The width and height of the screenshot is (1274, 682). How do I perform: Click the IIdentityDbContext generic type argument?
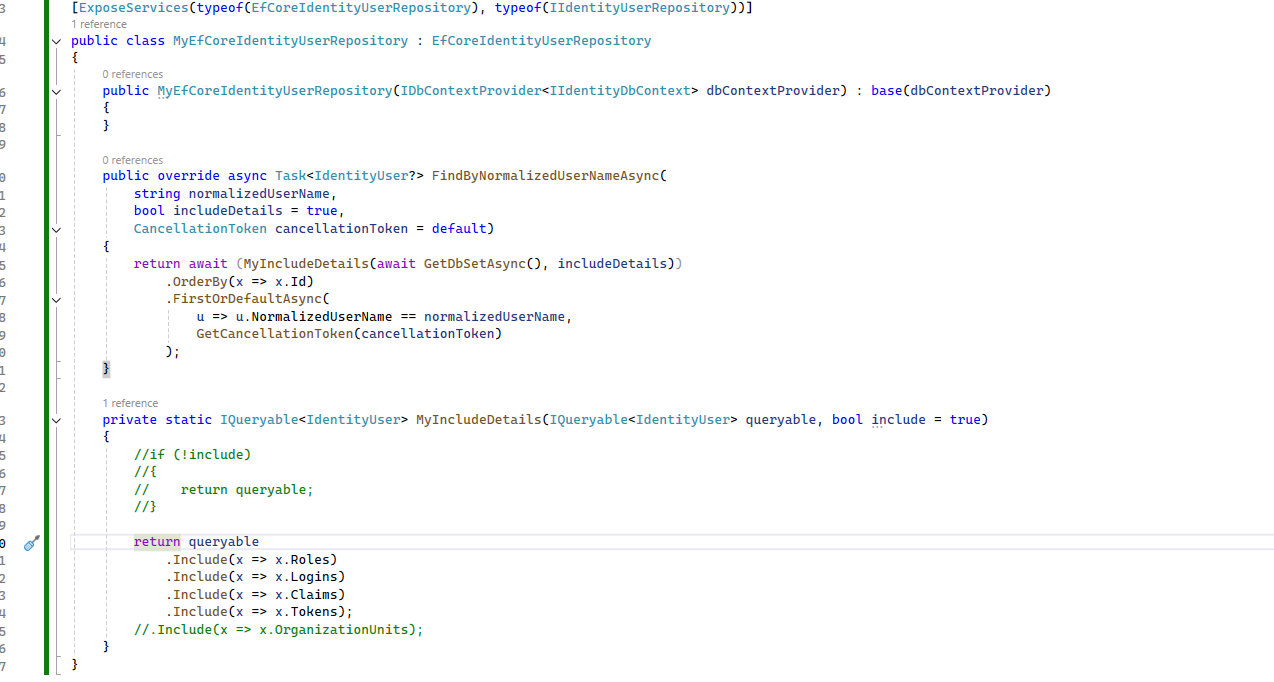point(620,91)
